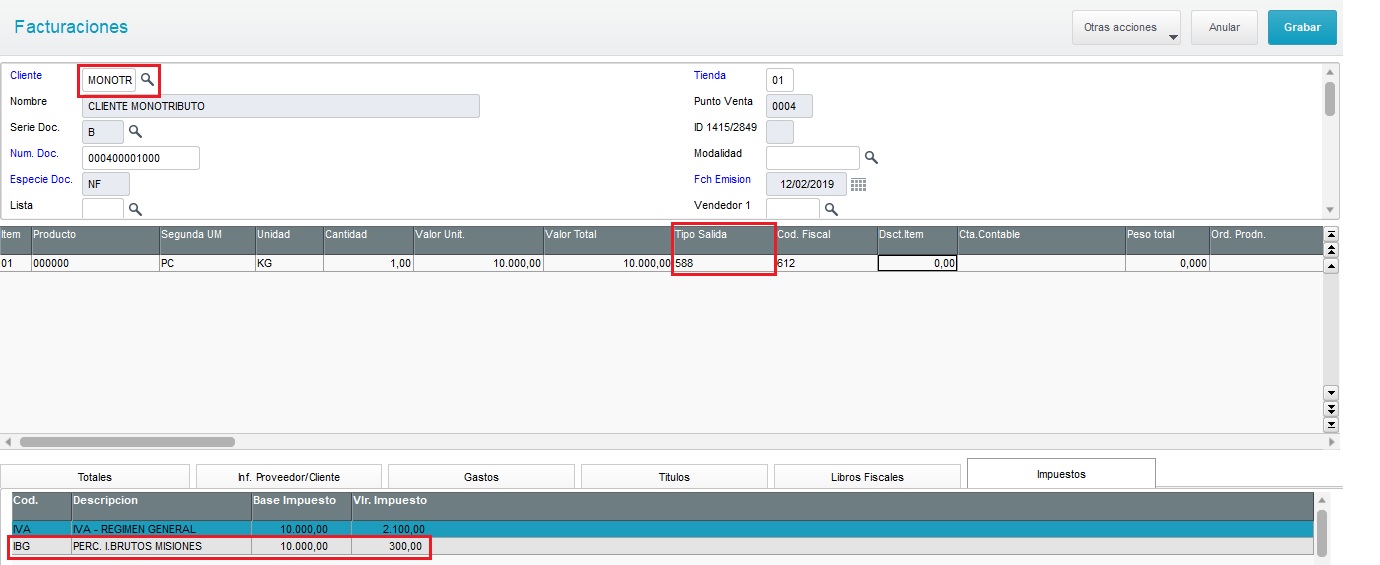Screen dimensions: 1380x565
Task: Jump to top of items grid arrow
Action: tap(1331, 233)
